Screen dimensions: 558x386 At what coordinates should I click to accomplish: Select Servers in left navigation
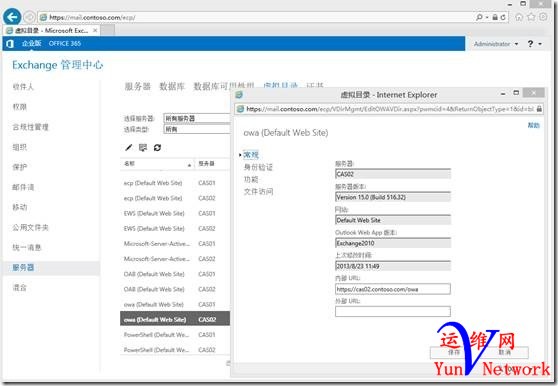(x=51, y=268)
